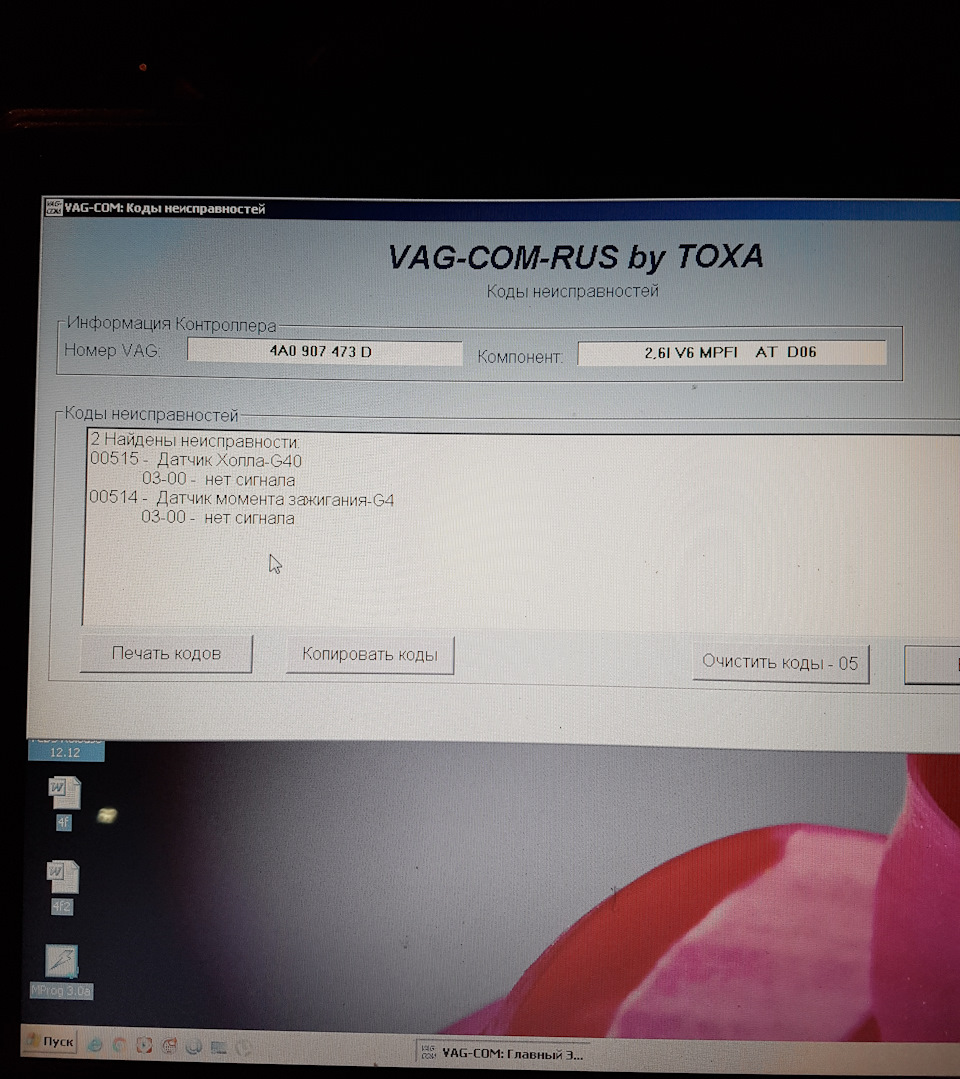The height and width of the screenshot is (1079, 960).
Task: Click the Очистить коды - 05 button
Action: tap(780, 663)
